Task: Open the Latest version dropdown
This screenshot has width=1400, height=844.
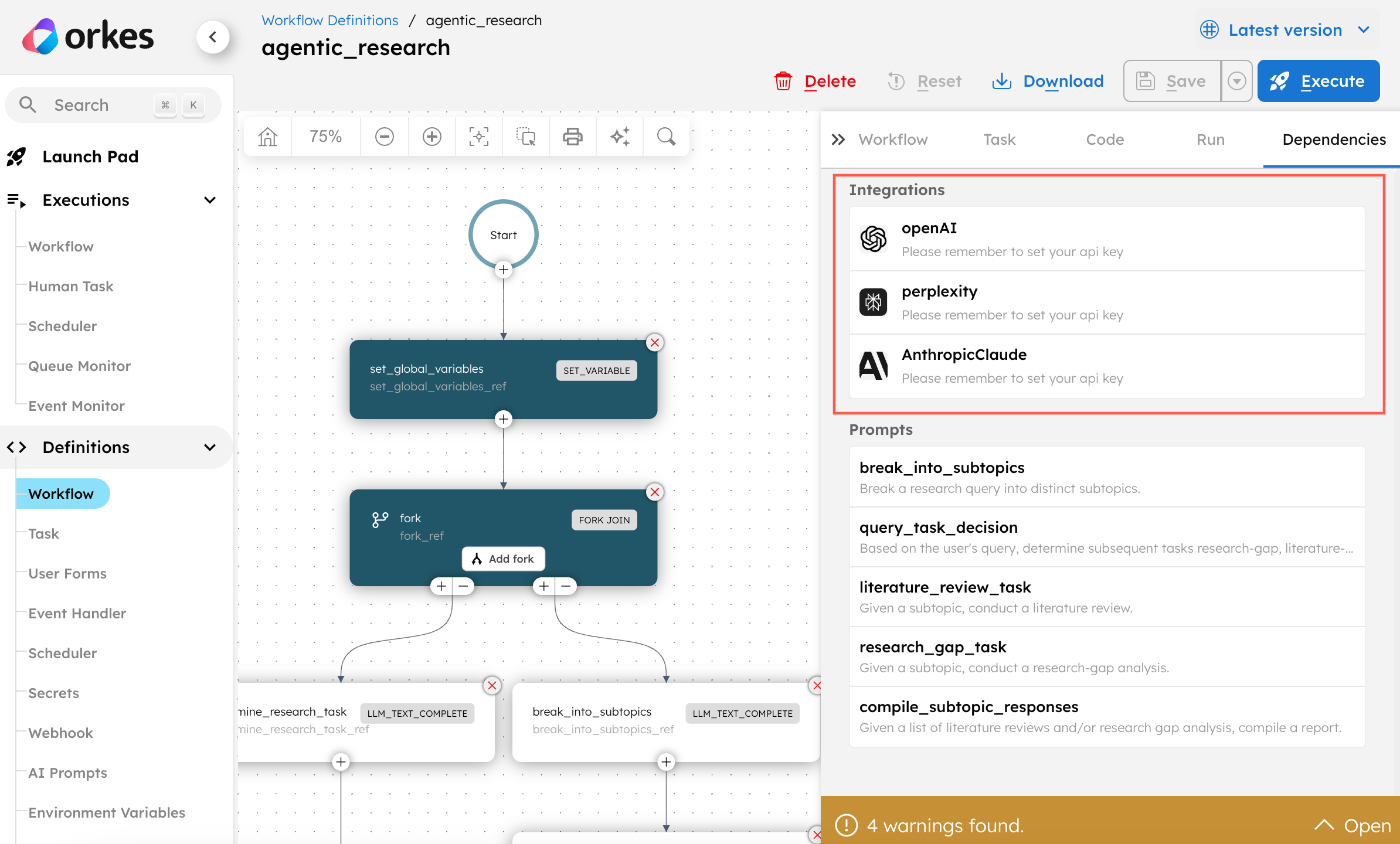Action: 1287,30
